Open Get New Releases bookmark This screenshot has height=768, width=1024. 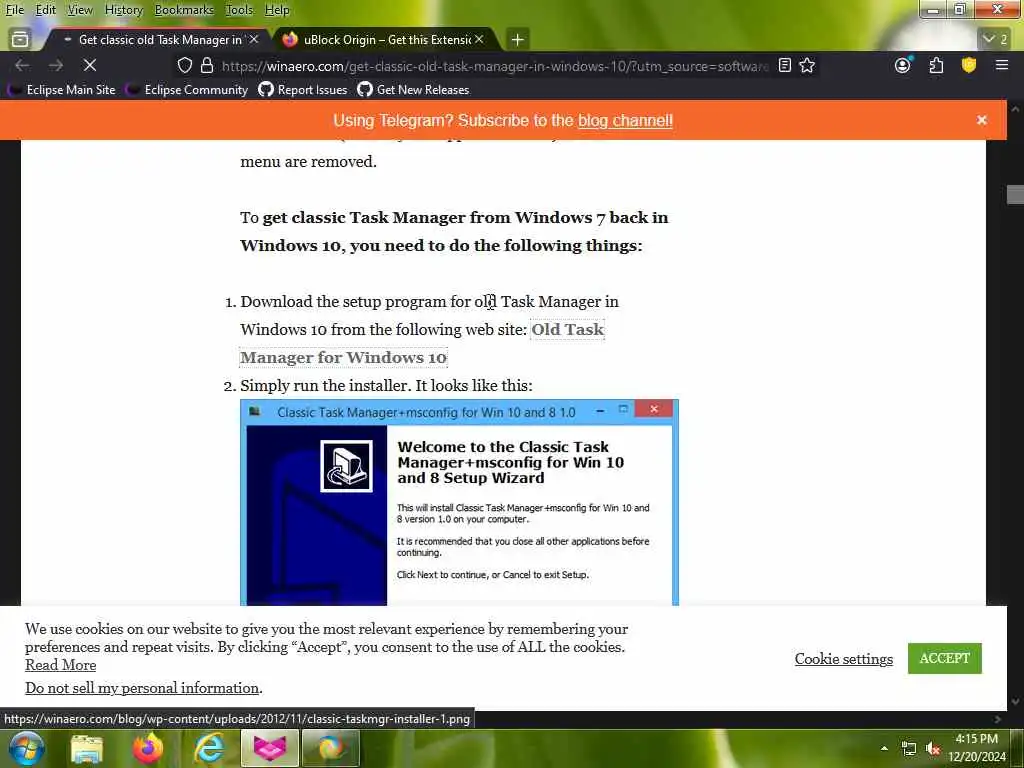click(x=413, y=90)
